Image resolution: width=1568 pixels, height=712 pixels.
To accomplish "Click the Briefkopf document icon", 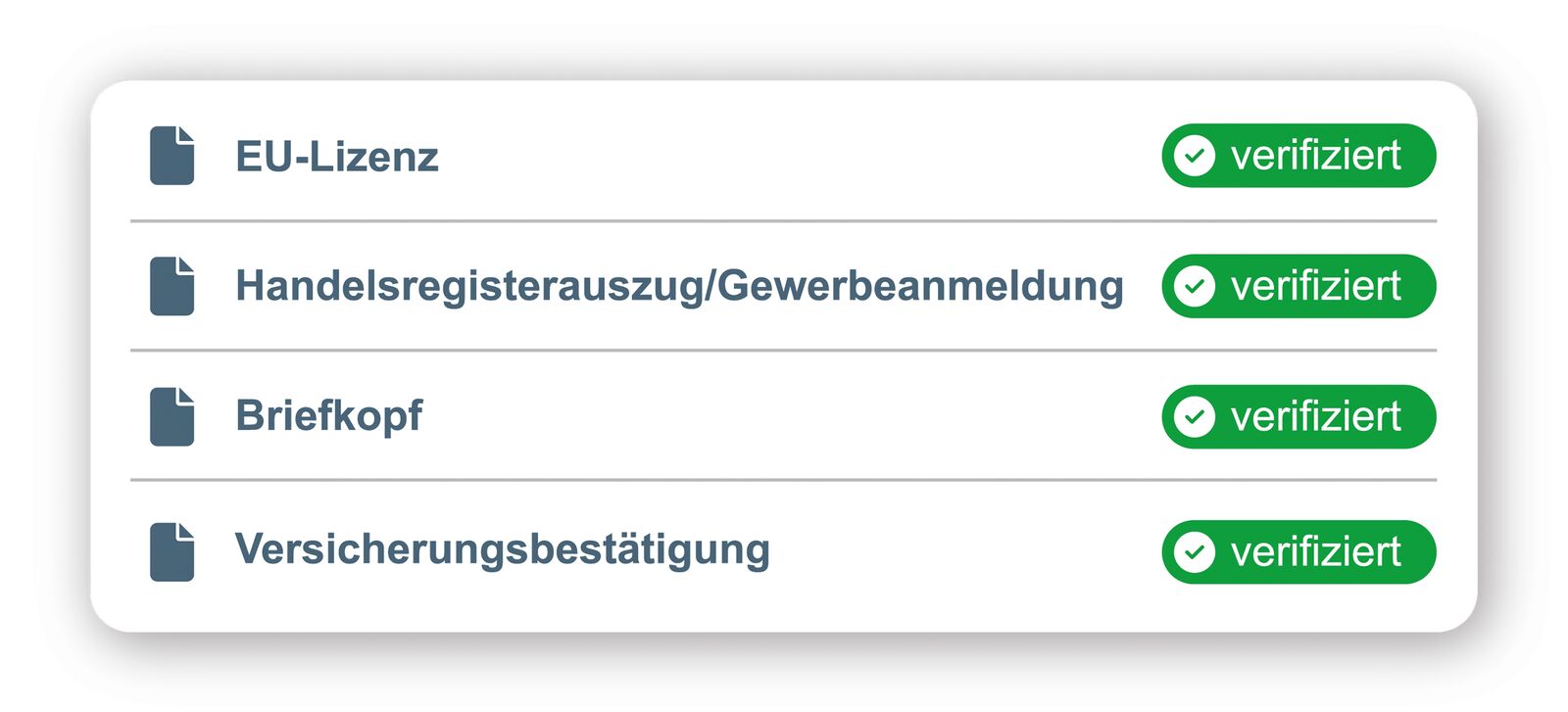I will 171,416.
